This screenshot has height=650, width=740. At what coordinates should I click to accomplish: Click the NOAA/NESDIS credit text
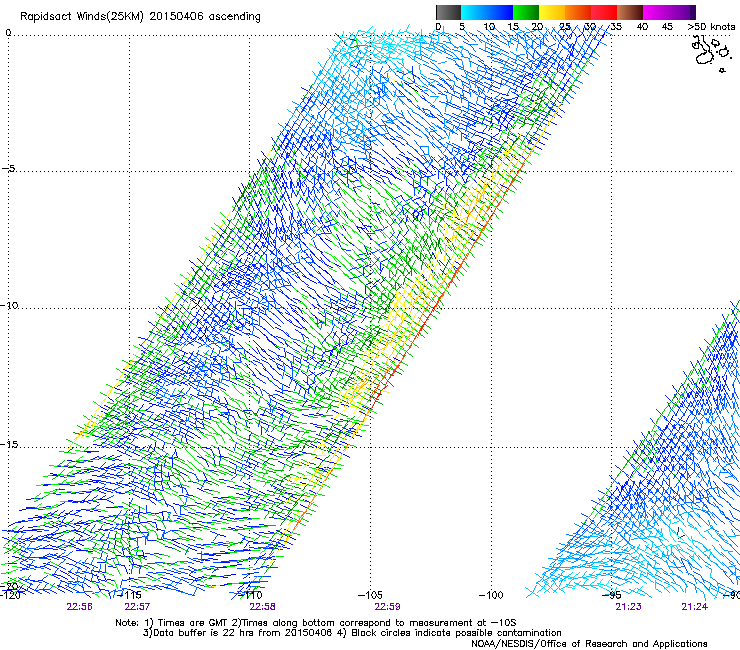tap(589, 644)
